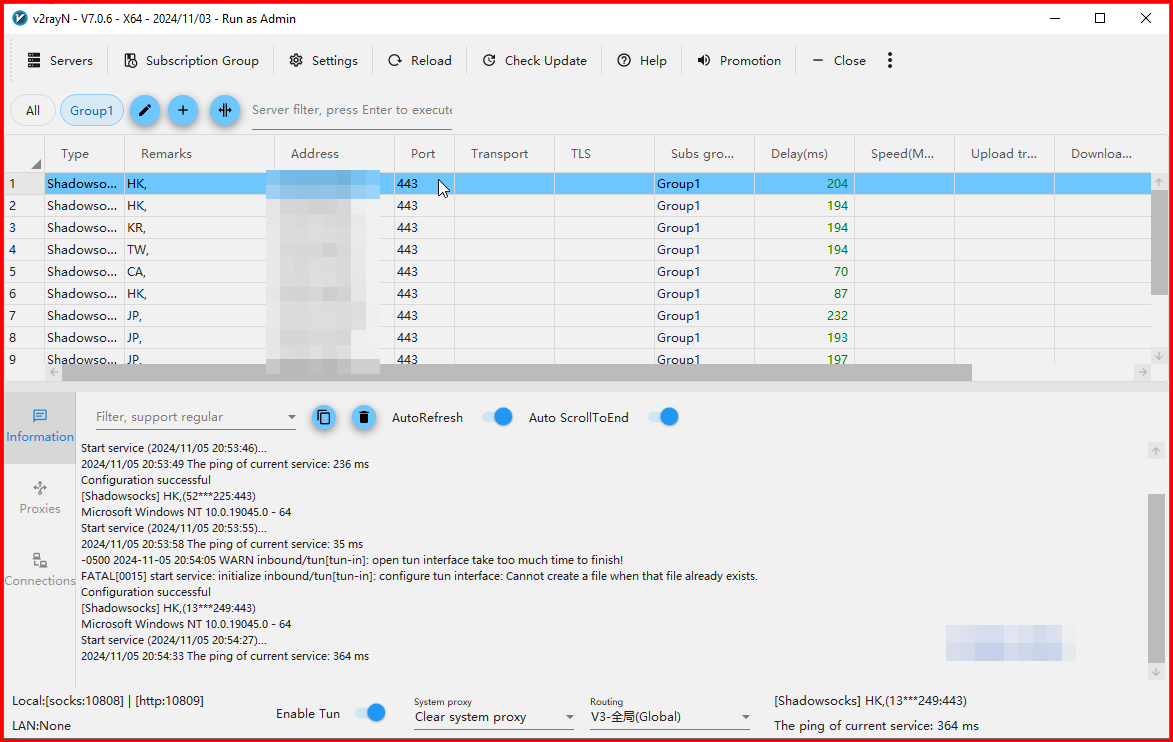
Task: Click the FATAL[0015] log line
Action: click(x=419, y=576)
